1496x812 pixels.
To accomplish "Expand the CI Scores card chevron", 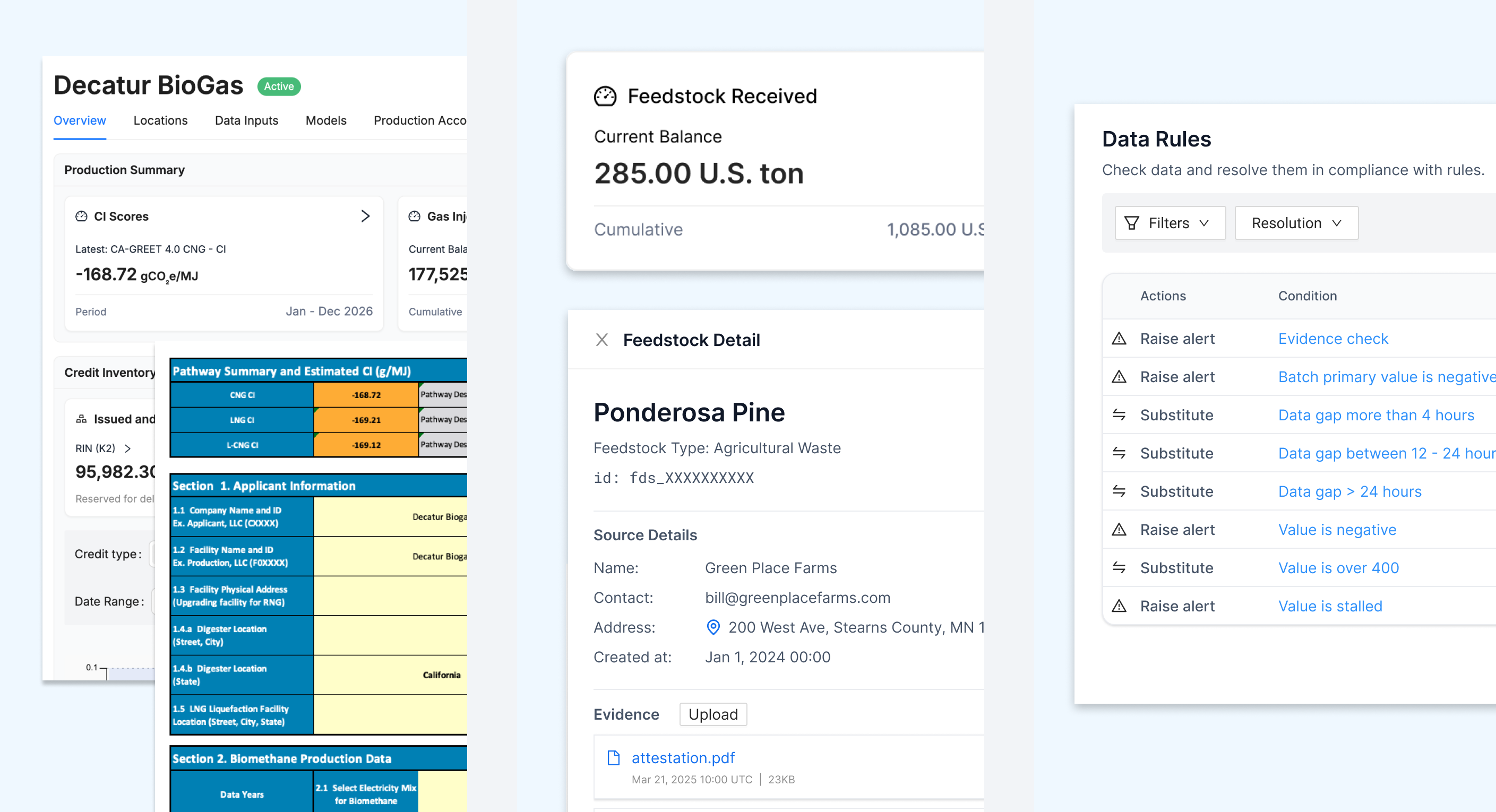I will (365, 216).
